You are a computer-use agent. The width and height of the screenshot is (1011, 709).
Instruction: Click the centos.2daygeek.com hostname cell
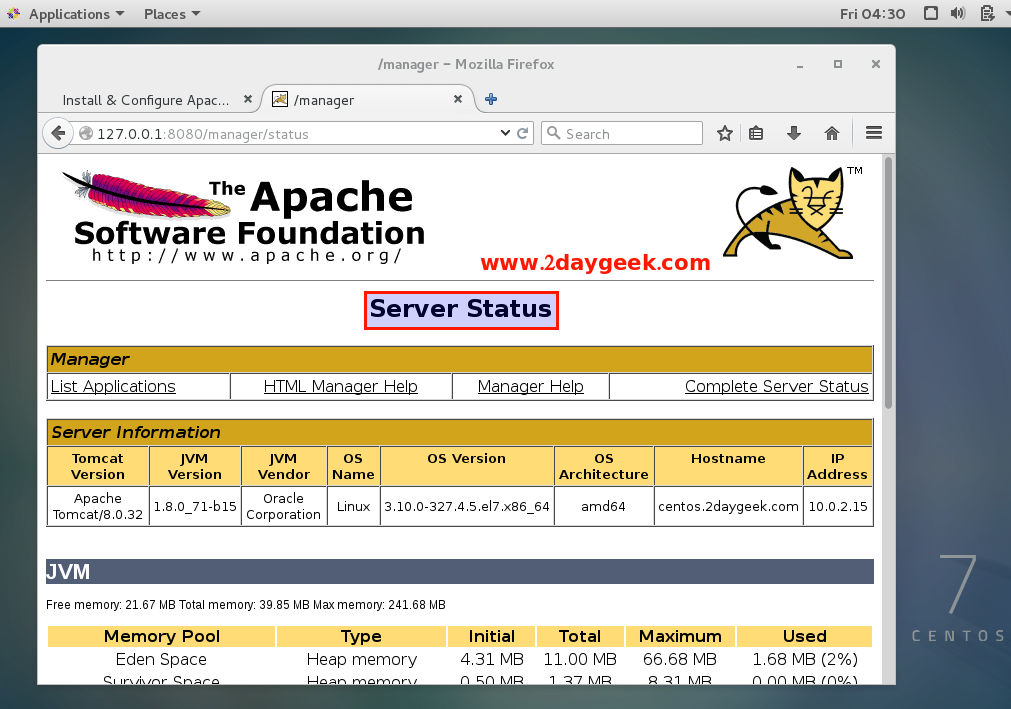point(728,507)
